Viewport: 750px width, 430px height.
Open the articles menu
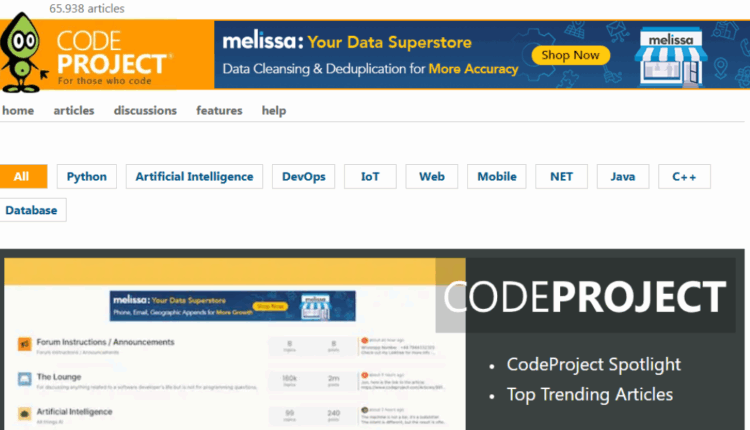[74, 111]
